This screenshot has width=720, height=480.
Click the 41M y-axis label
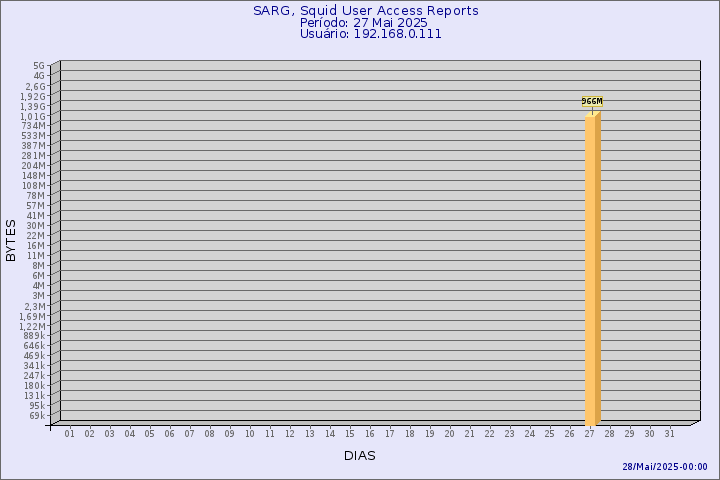pyautogui.click(x=36, y=216)
